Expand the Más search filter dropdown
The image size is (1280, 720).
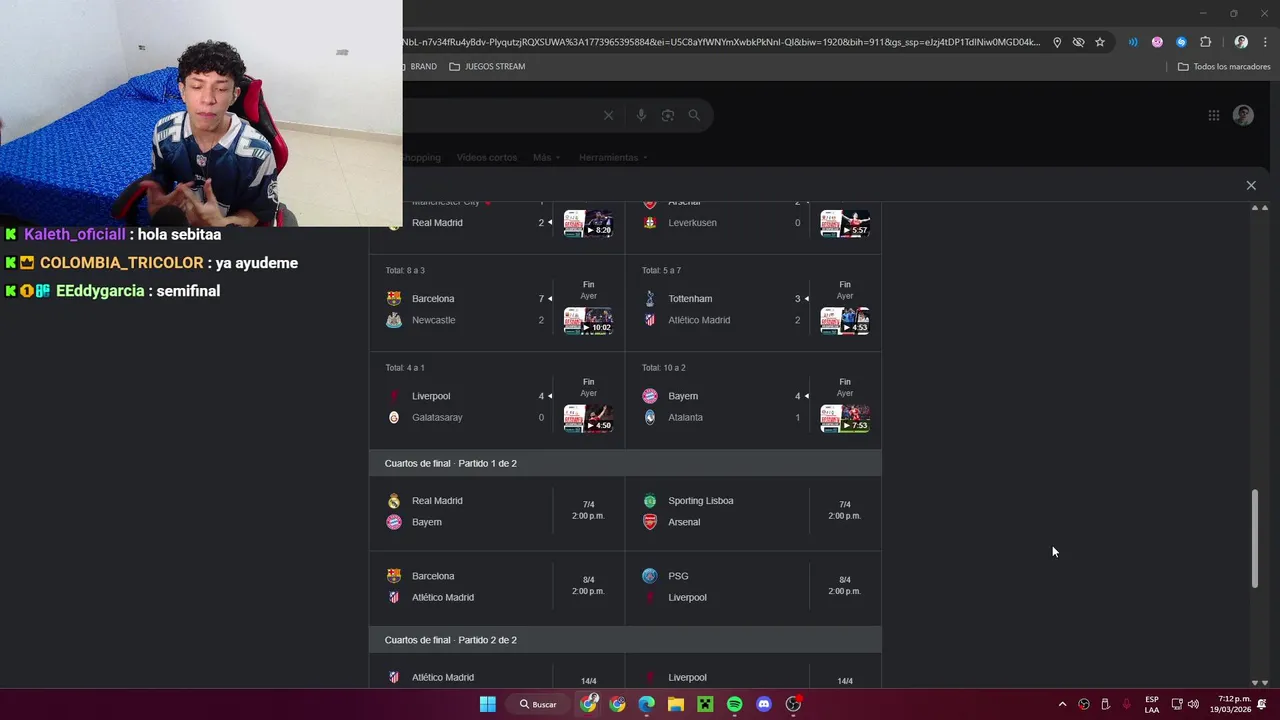pyautogui.click(x=545, y=157)
